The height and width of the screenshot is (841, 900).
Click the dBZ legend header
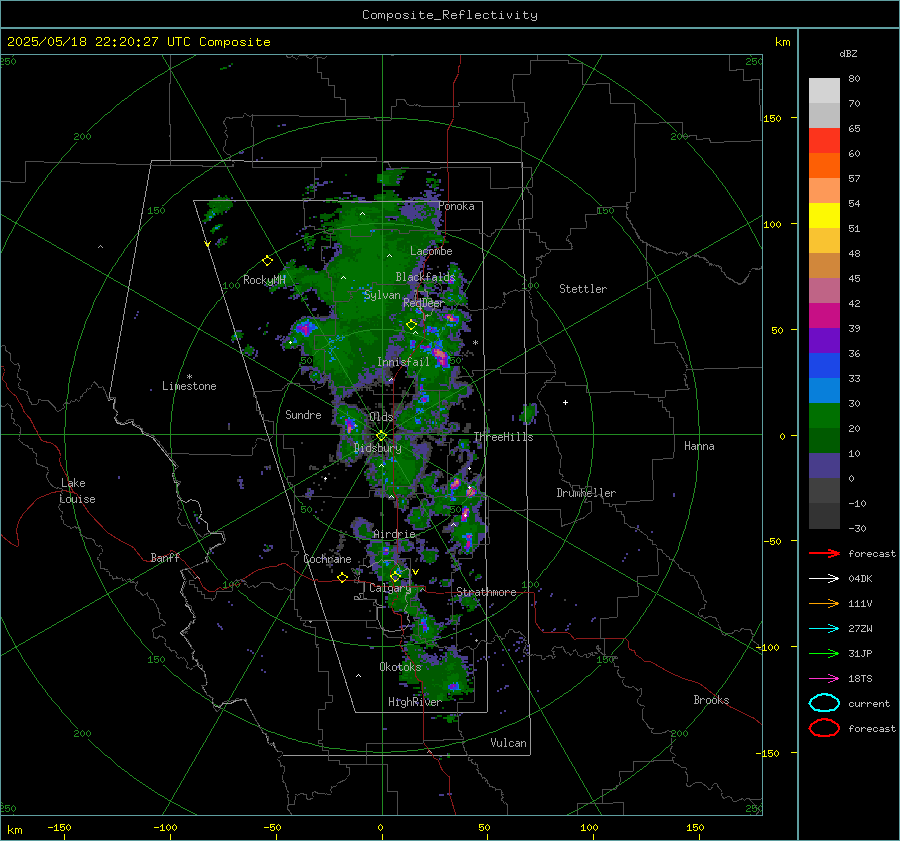848,54
